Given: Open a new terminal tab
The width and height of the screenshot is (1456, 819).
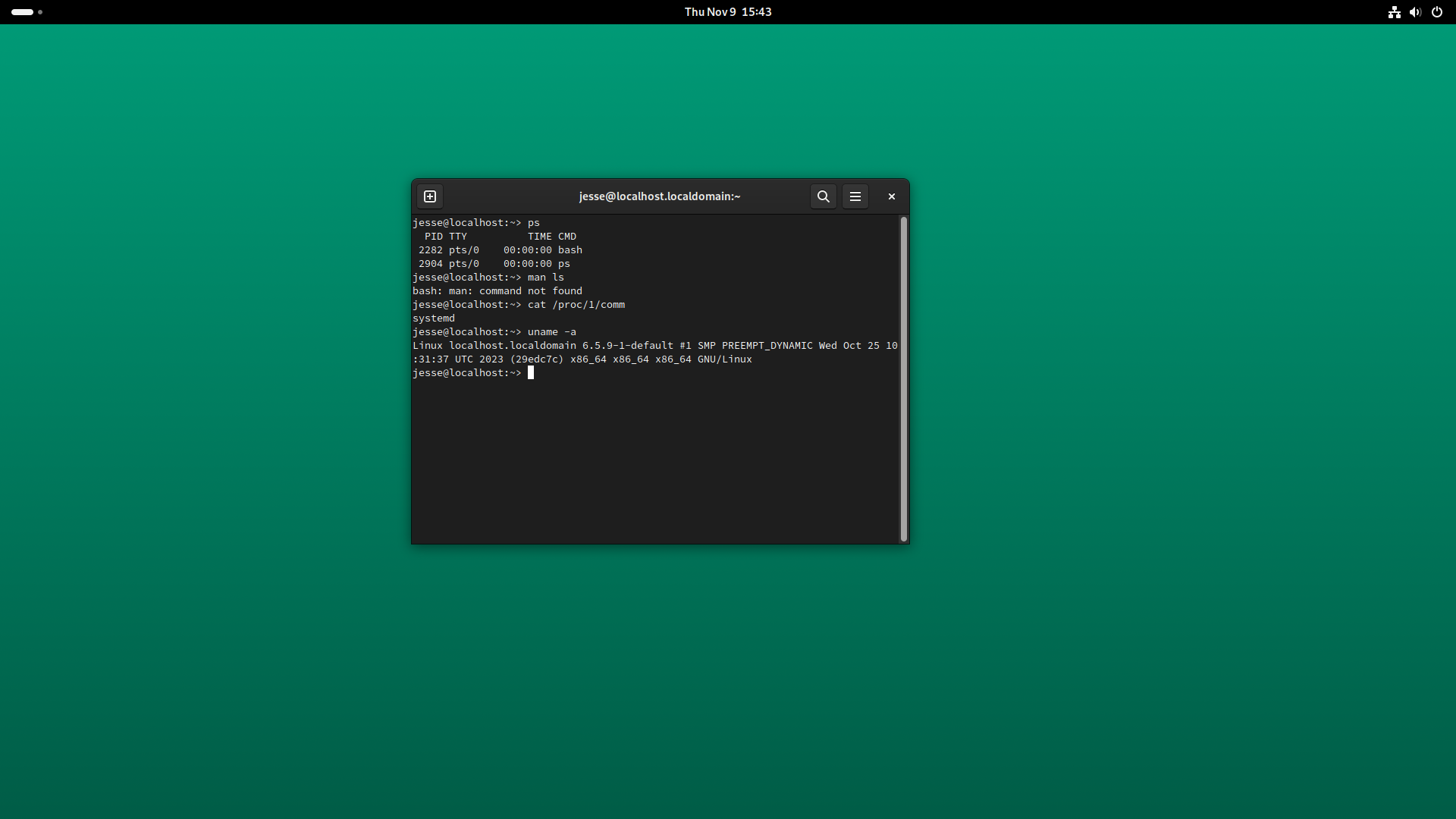Looking at the screenshot, I should coord(430,196).
